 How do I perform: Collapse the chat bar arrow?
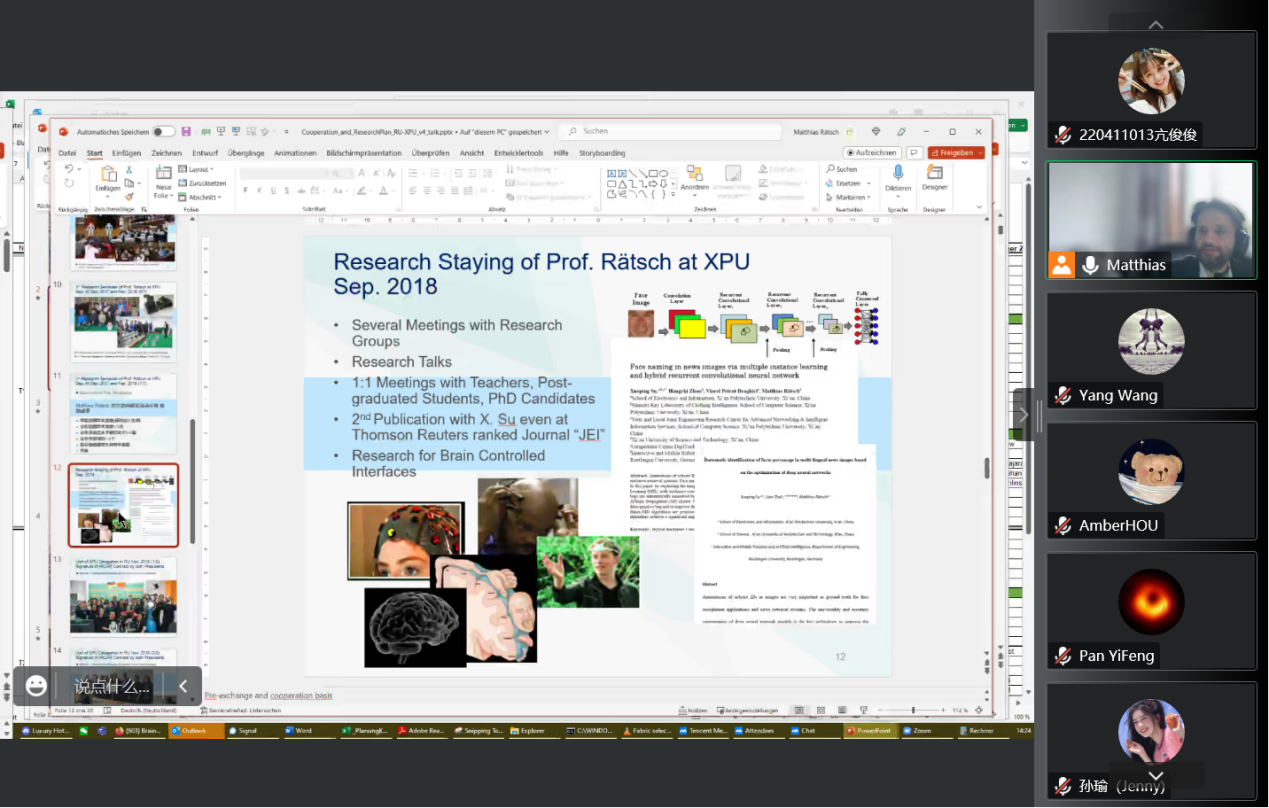click(x=183, y=686)
